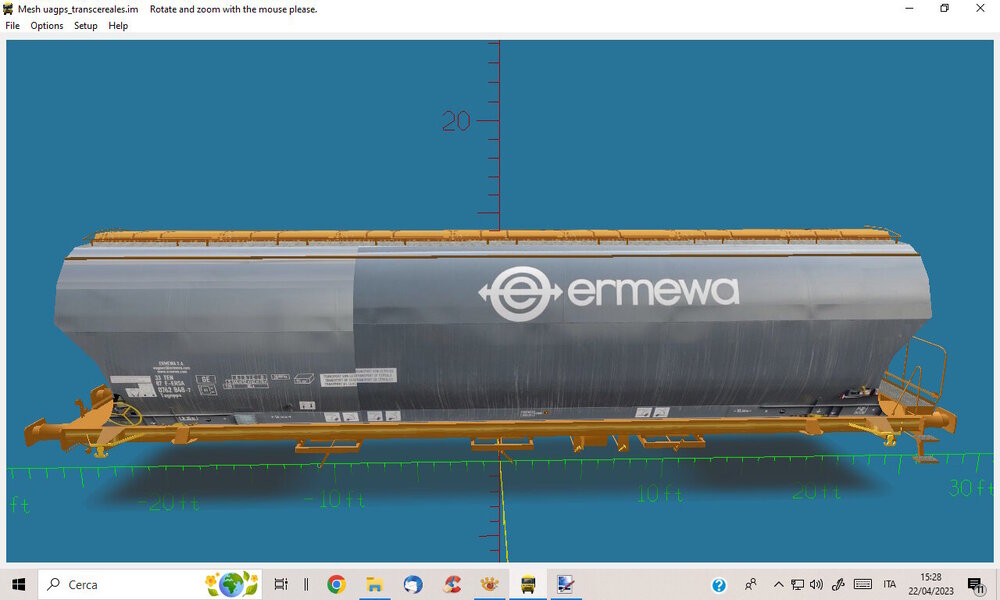Open the Earth Day search highlights icon
Viewport: 1000px width, 600px height.
[232, 584]
